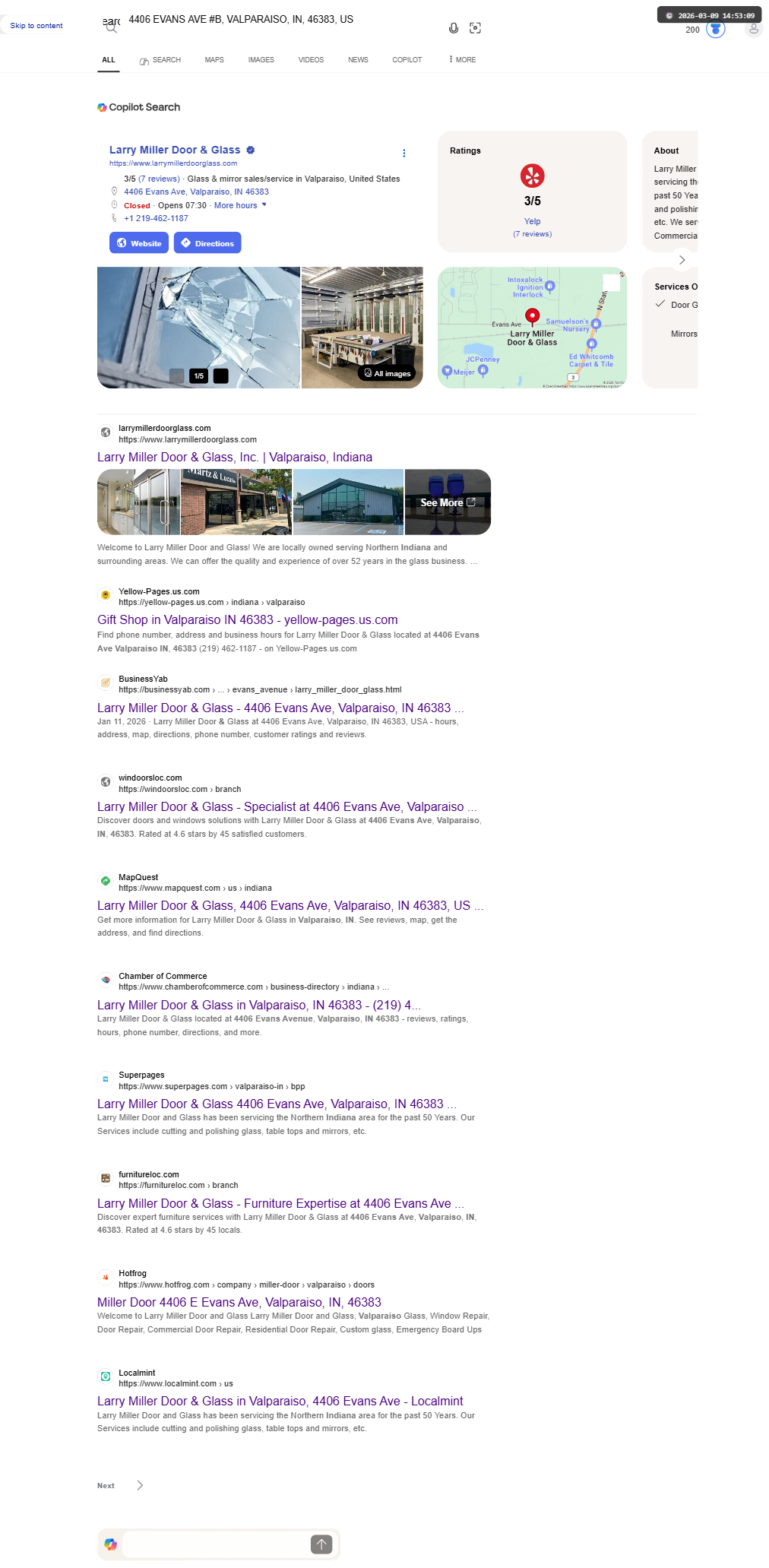Click See More on the image strip

pyautogui.click(x=448, y=502)
